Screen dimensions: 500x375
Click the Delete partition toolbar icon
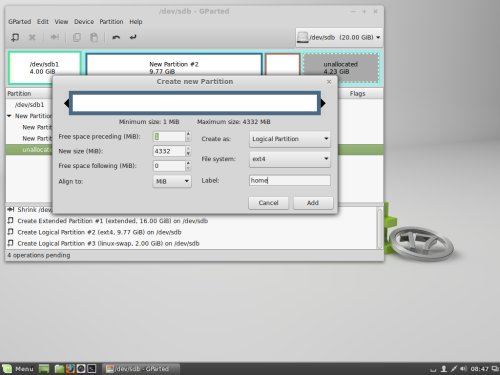tap(32, 37)
